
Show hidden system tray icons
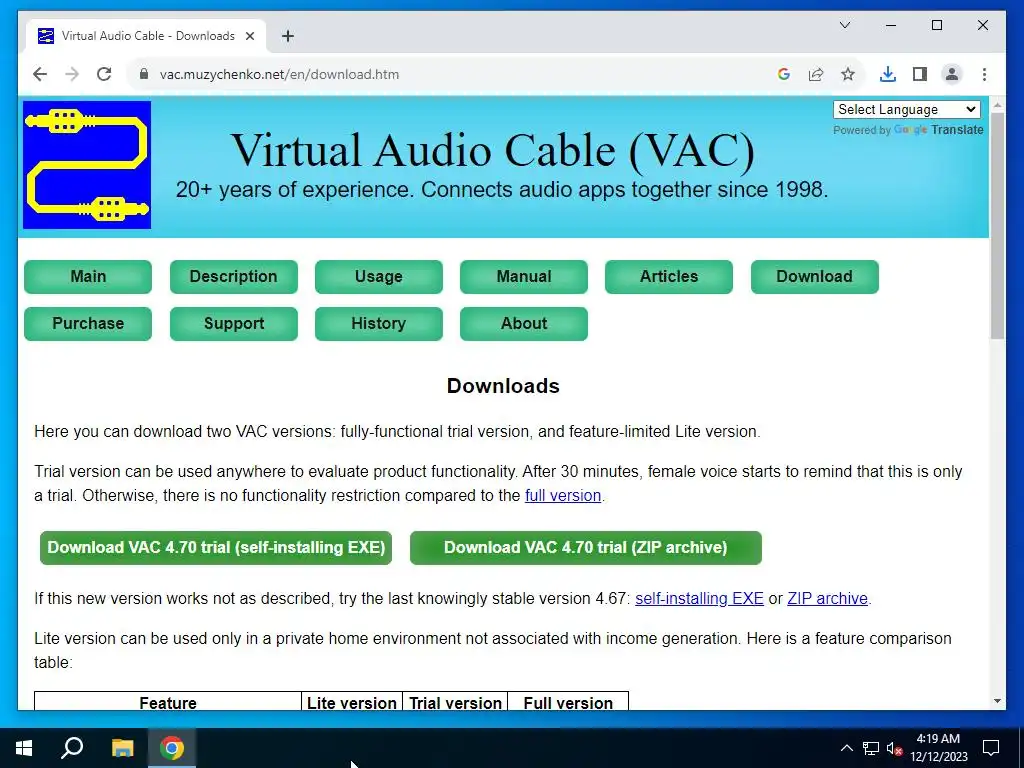click(x=846, y=748)
